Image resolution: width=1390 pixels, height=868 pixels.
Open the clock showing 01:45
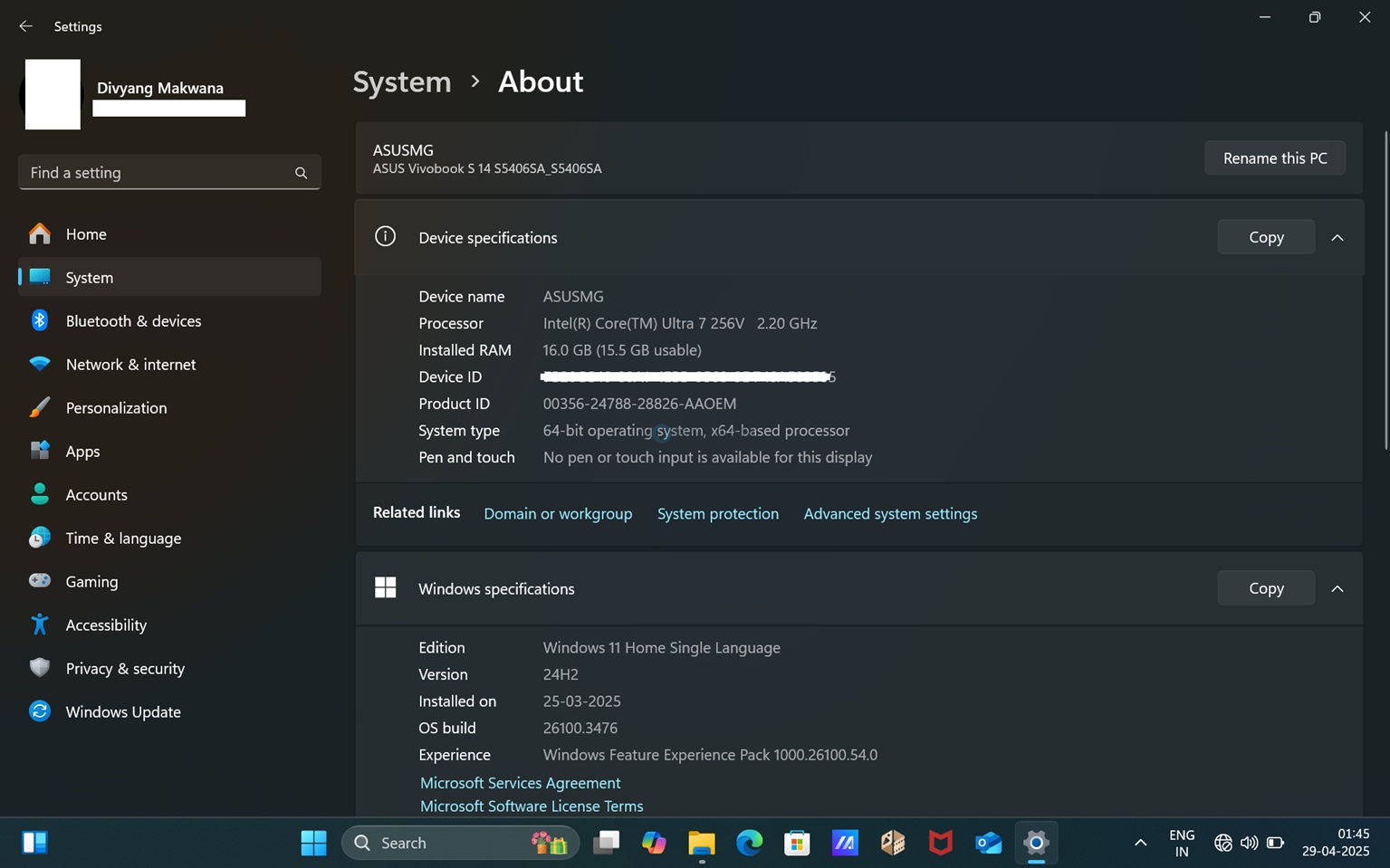tap(1336, 843)
